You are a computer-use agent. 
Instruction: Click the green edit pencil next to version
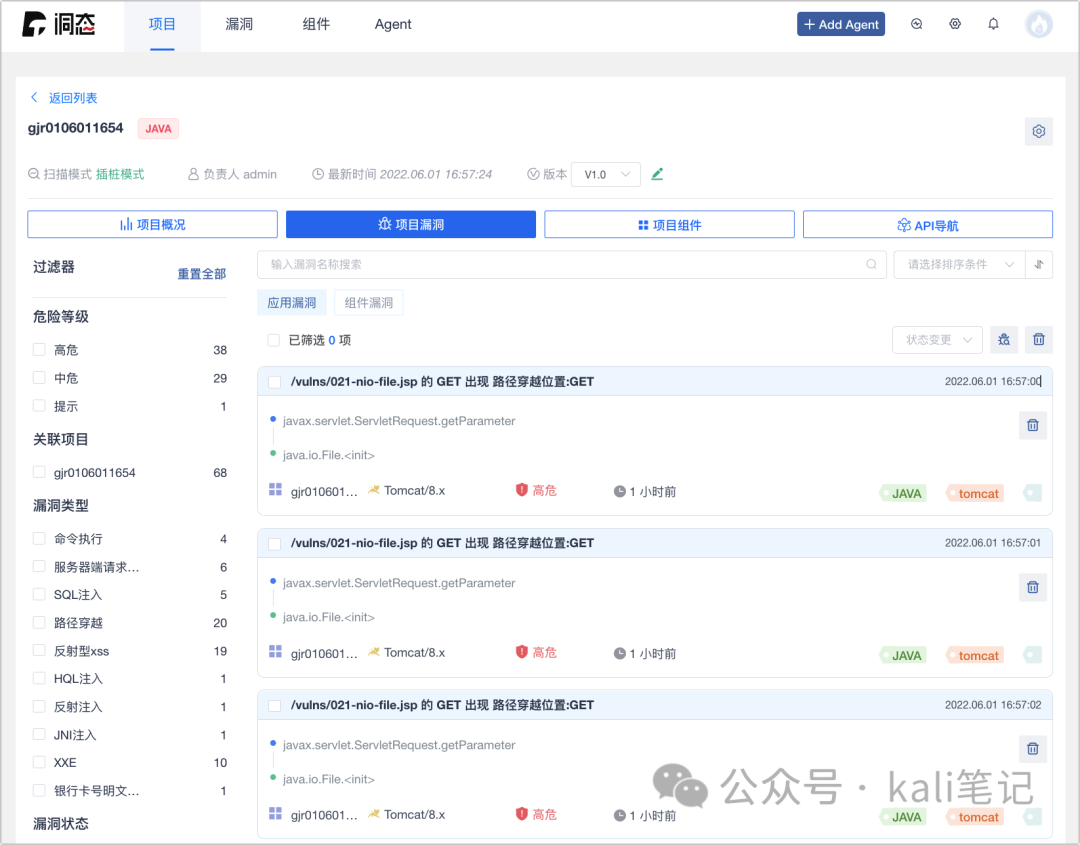[x=657, y=174]
